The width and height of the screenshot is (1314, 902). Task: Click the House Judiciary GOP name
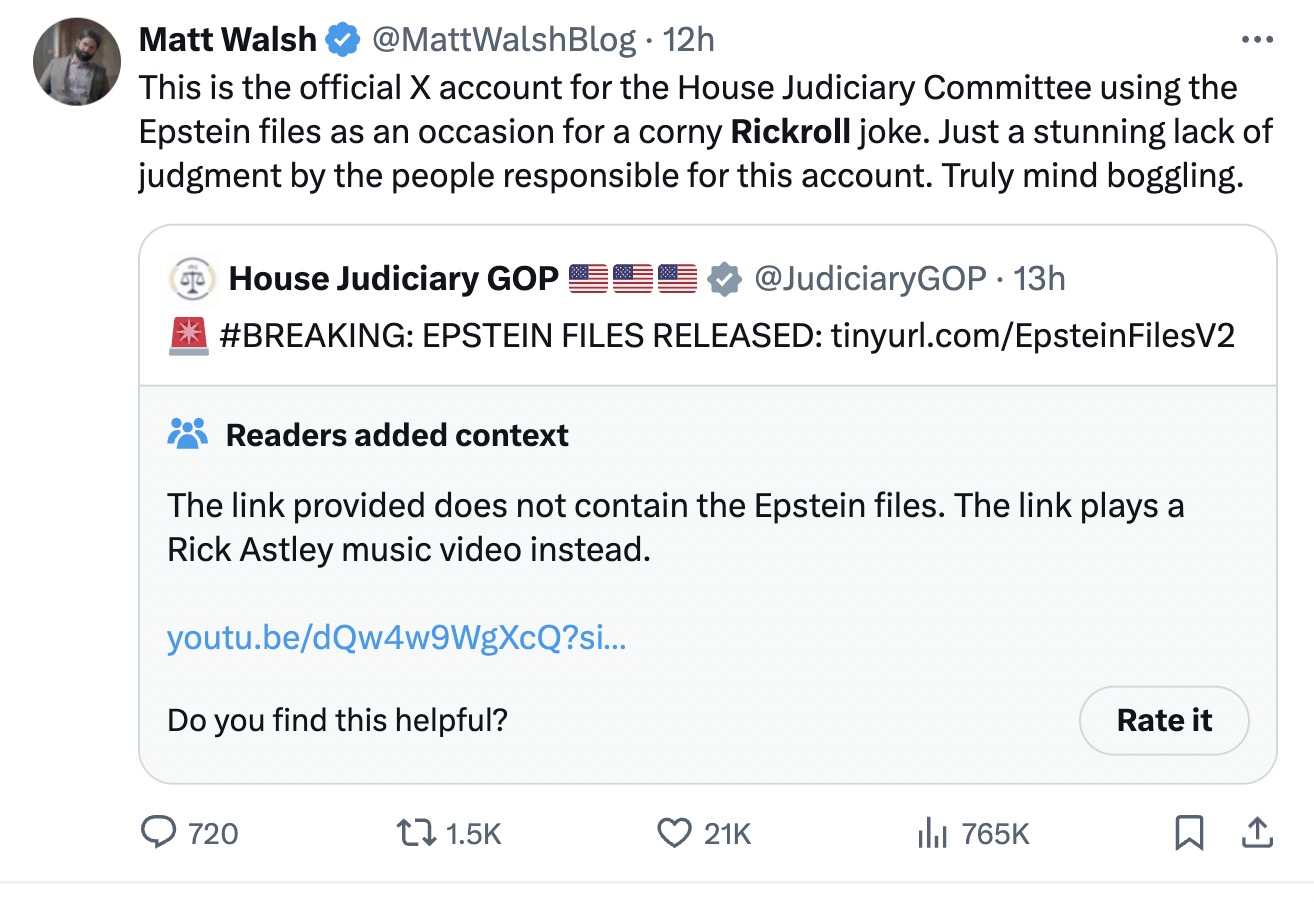pos(393,279)
